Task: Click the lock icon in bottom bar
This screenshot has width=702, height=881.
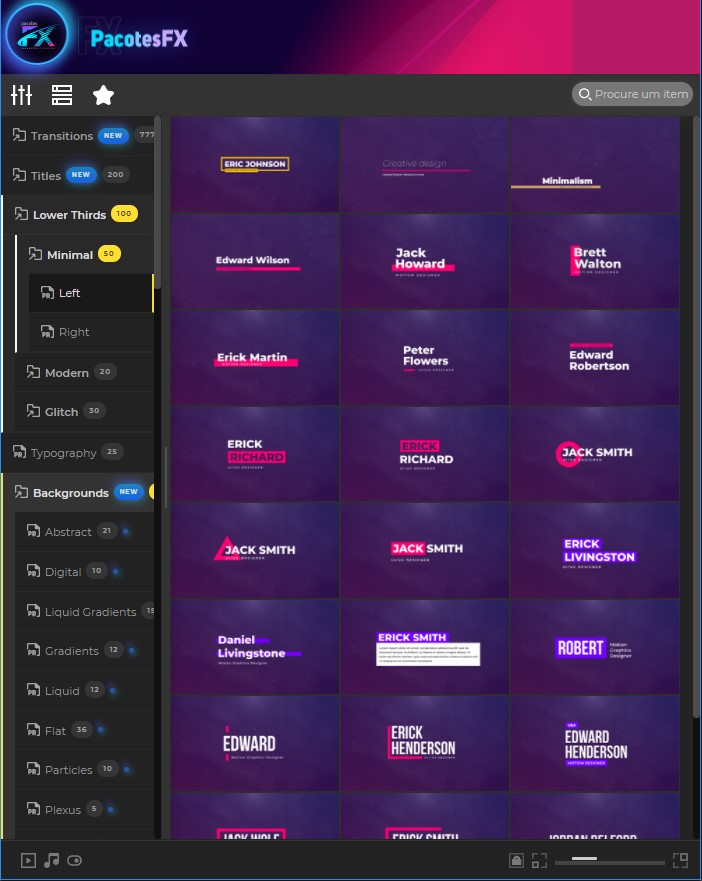Action: (x=516, y=860)
